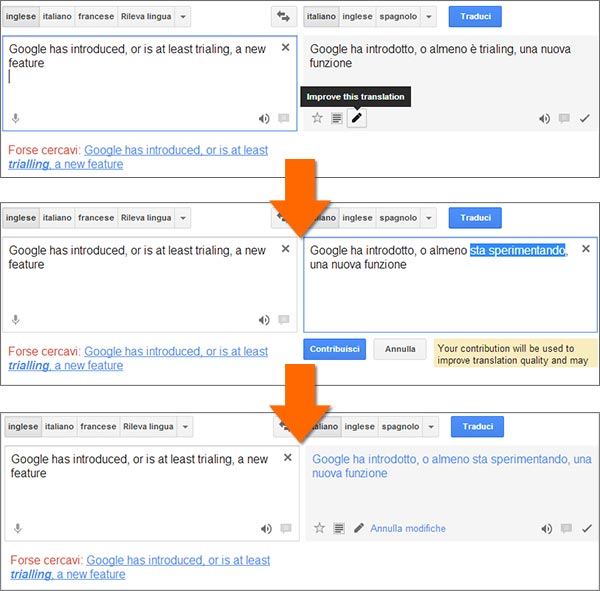The height and width of the screenshot is (591, 600).
Task: Click the checkmark rating icon in top panel
Action: coord(584,118)
